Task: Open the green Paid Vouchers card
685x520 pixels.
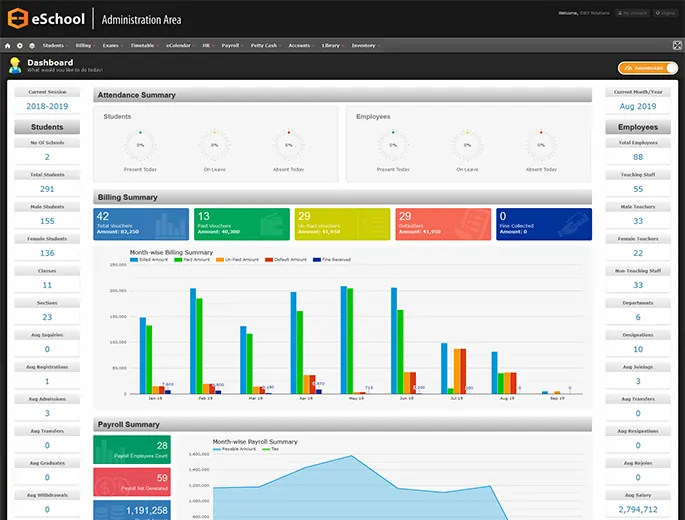Action: coord(242,224)
